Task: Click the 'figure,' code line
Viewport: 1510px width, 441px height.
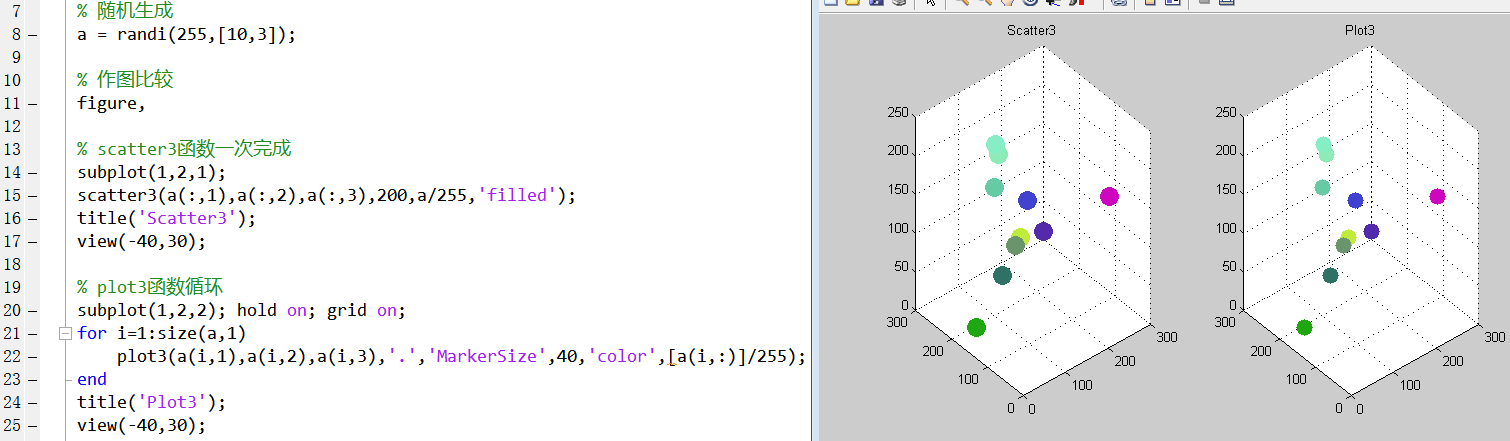Action: tap(111, 103)
